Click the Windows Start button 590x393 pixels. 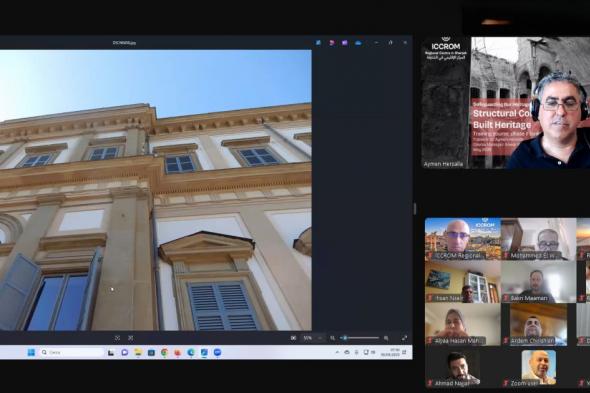31,352
